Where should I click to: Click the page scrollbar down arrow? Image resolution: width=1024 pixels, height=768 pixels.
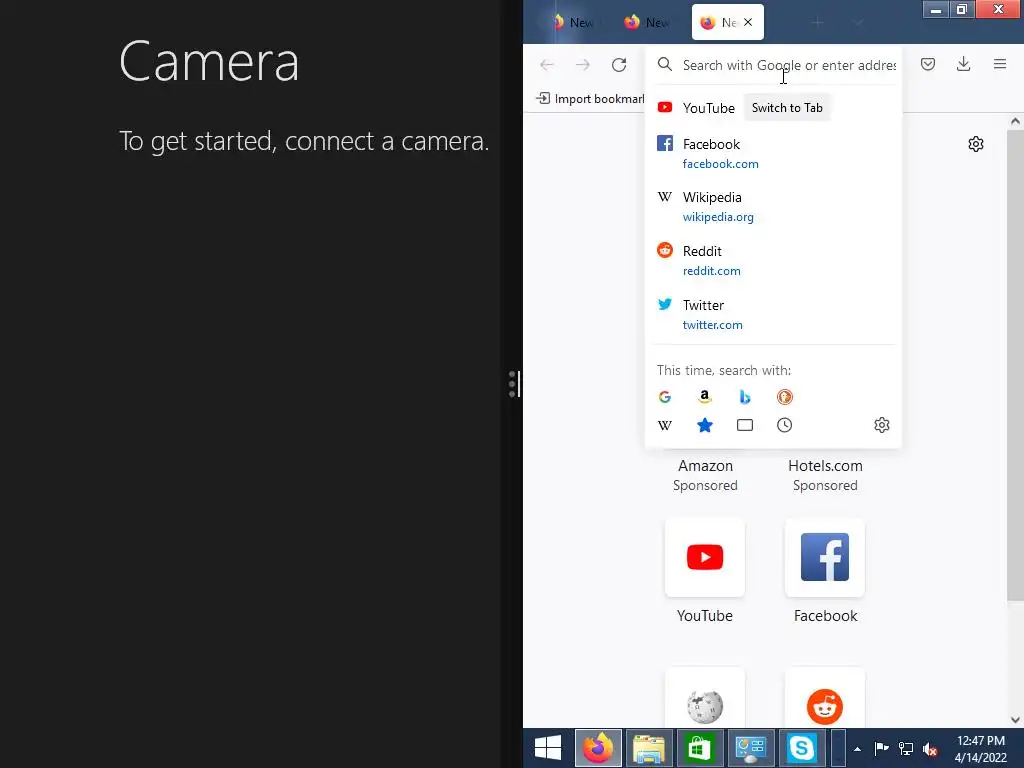point(1015,720)
